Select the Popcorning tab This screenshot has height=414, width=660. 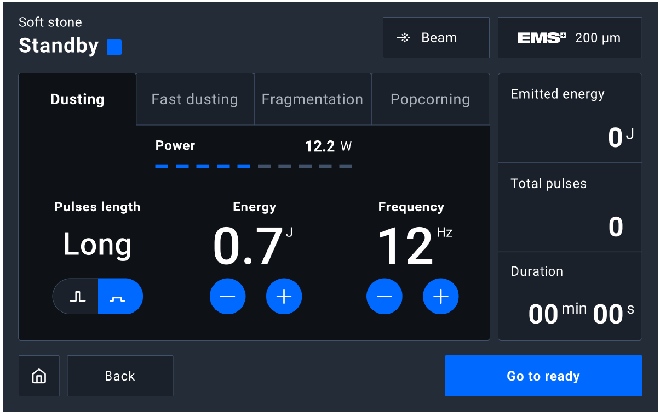click(430, 99)
